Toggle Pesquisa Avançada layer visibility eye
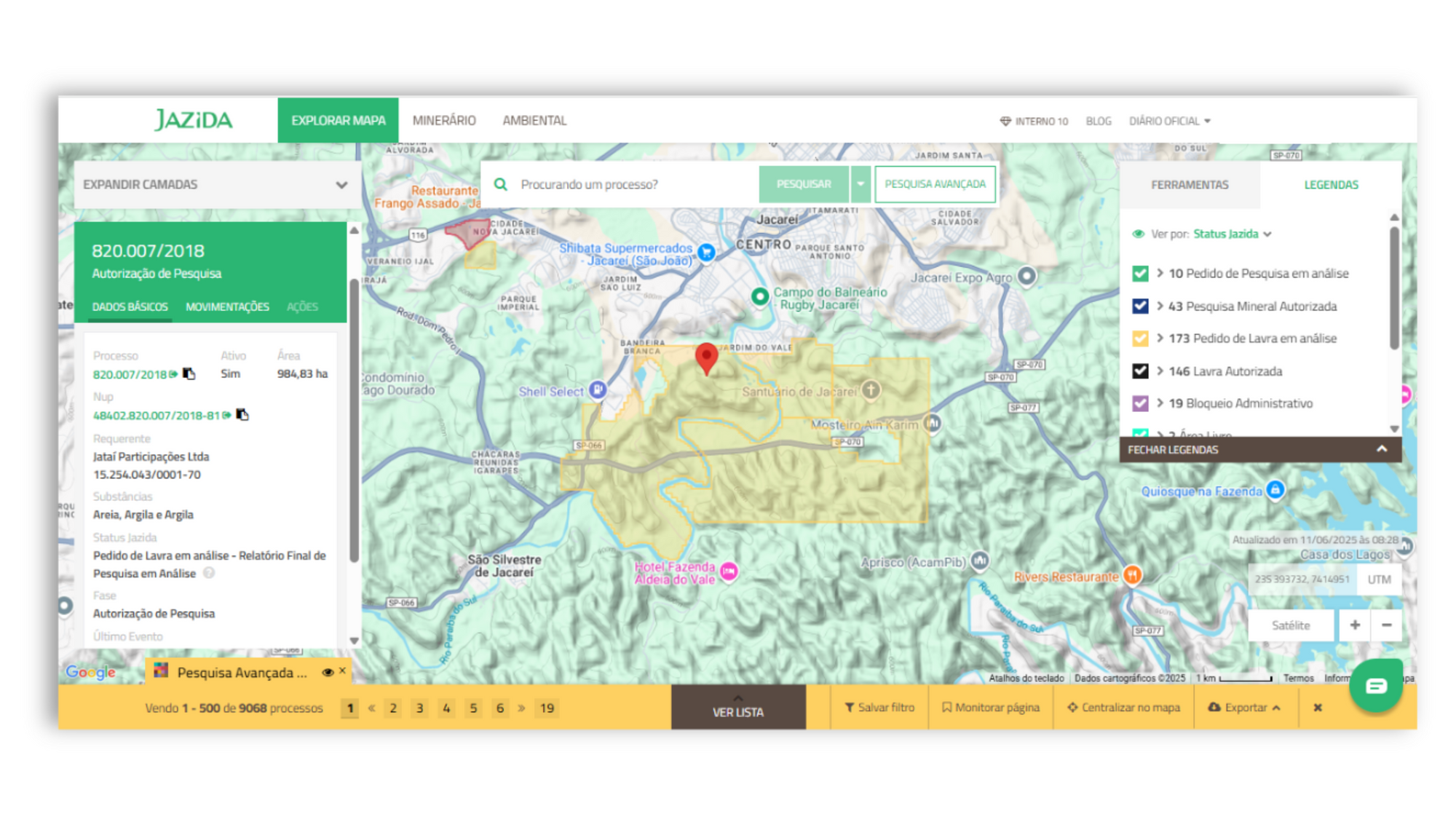 point(328,672)
